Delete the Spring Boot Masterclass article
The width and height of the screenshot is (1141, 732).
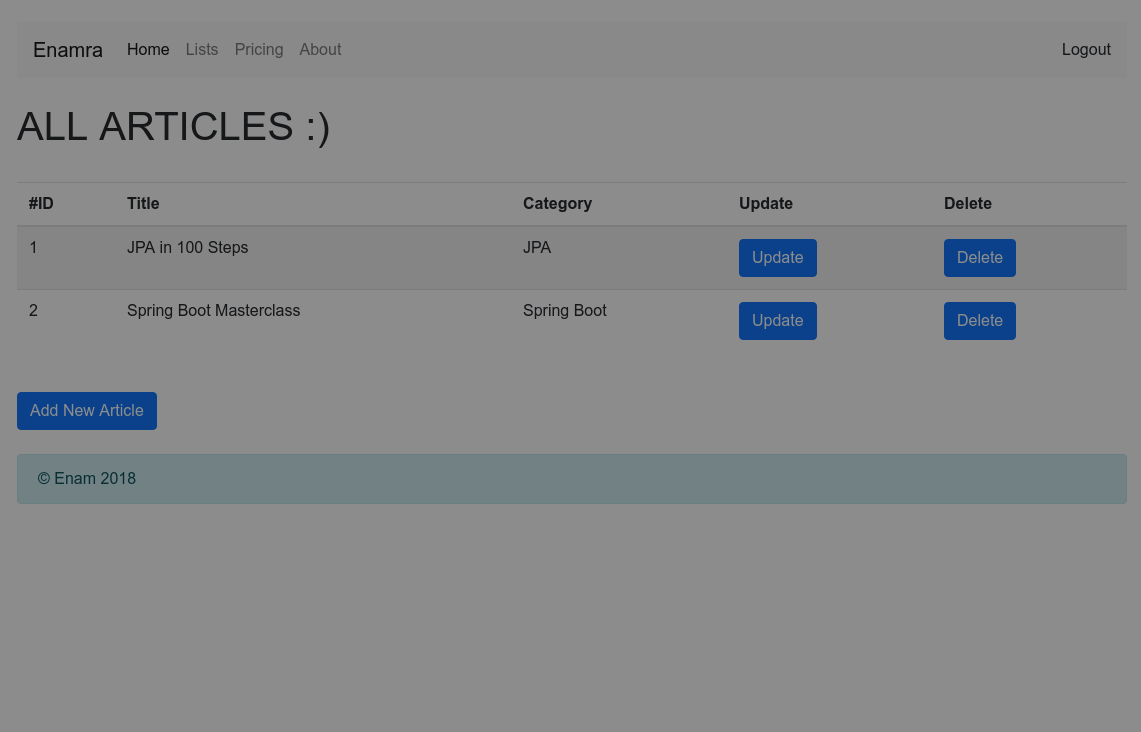979,321
